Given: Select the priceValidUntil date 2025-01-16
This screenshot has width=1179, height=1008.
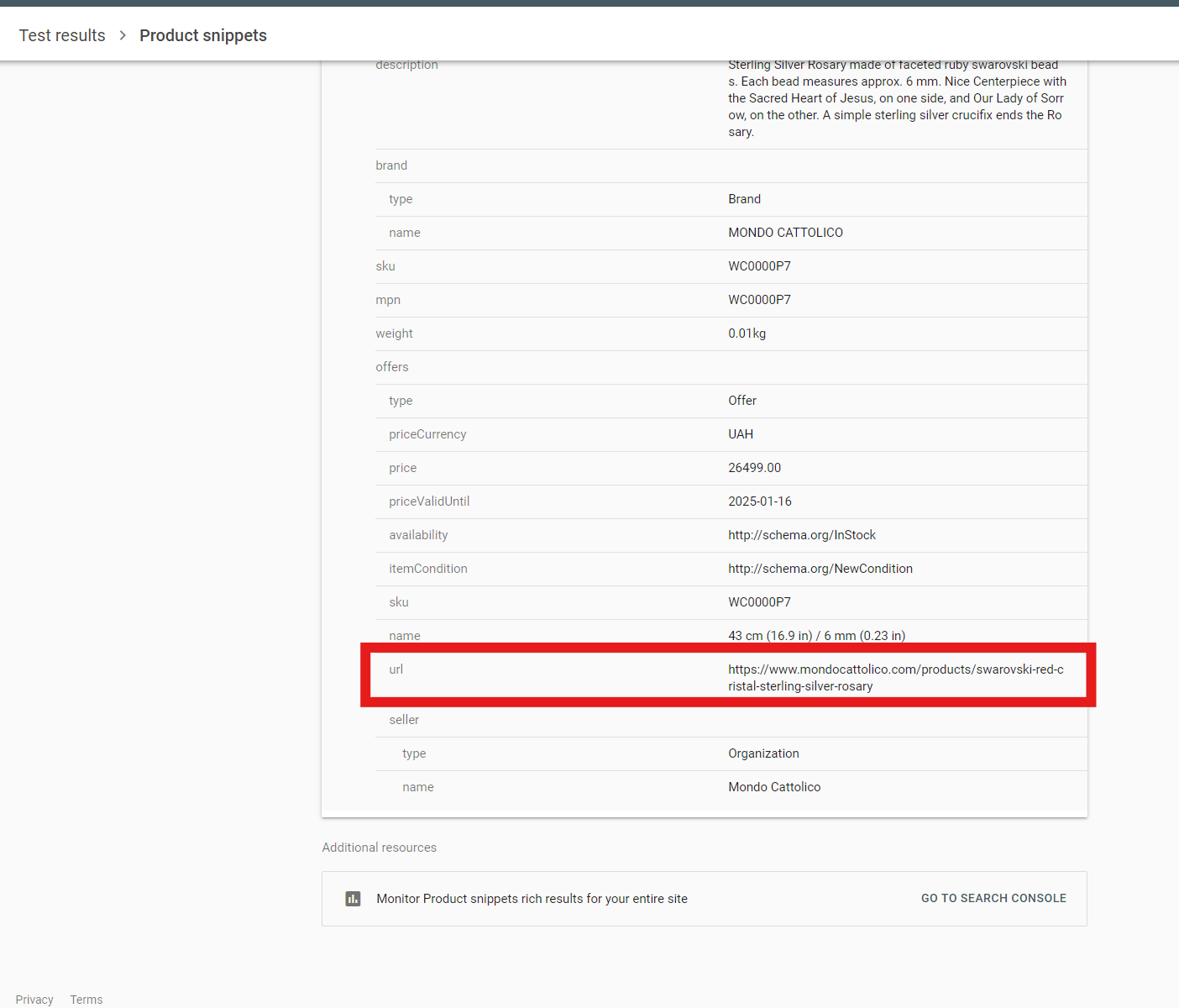Looking at the screenshot, I should click(760, 501).
